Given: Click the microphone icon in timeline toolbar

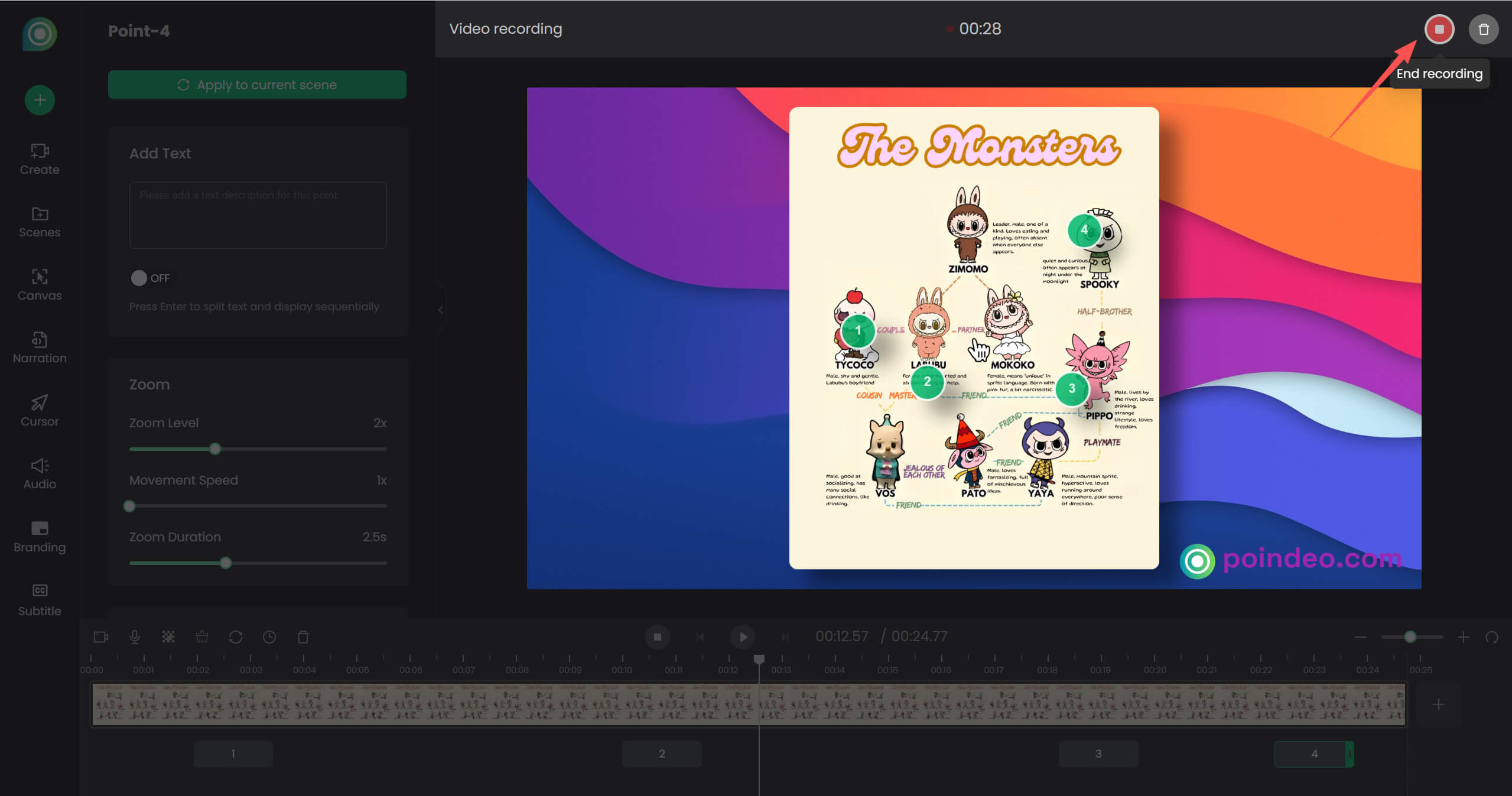Looking at the screenshot, I should (x=134, y=636).
